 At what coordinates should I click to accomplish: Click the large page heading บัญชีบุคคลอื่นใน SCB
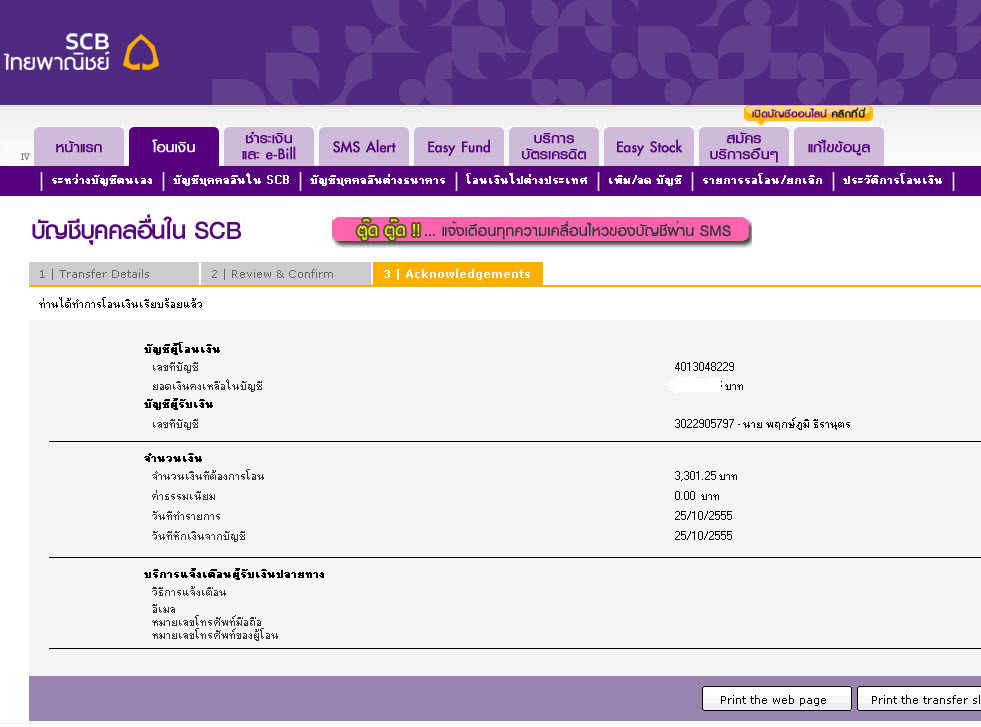click(x=136, y=231)
